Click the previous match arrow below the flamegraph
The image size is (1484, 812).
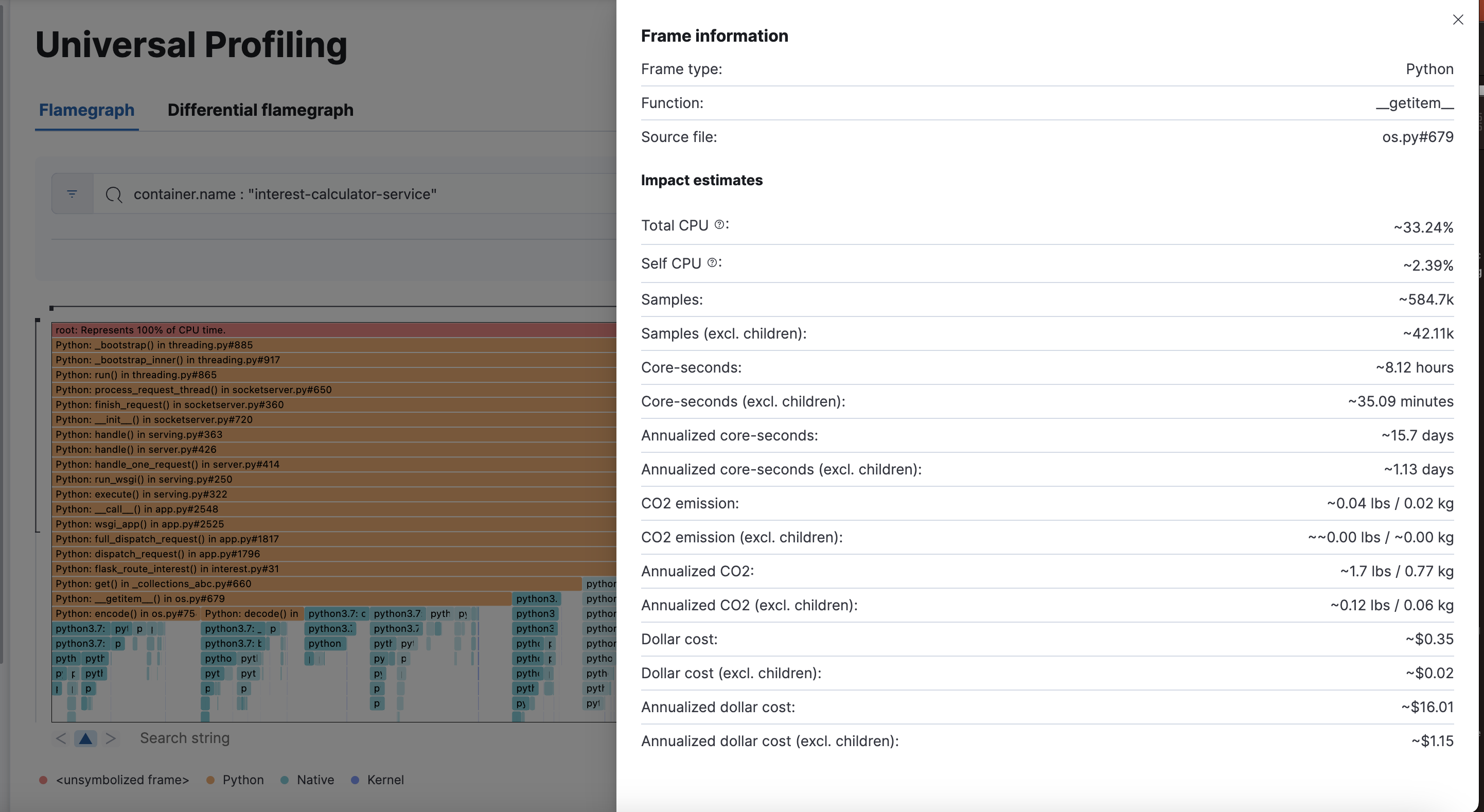(x=61, y=738)
